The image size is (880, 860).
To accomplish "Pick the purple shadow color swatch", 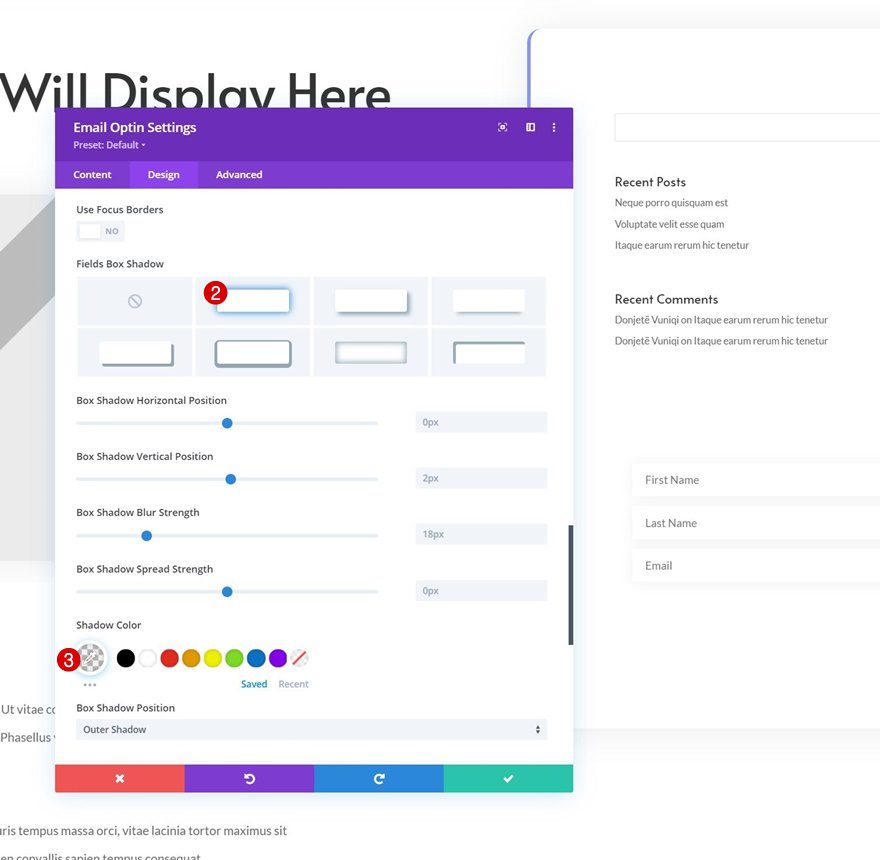I will [x=277, y=657].
